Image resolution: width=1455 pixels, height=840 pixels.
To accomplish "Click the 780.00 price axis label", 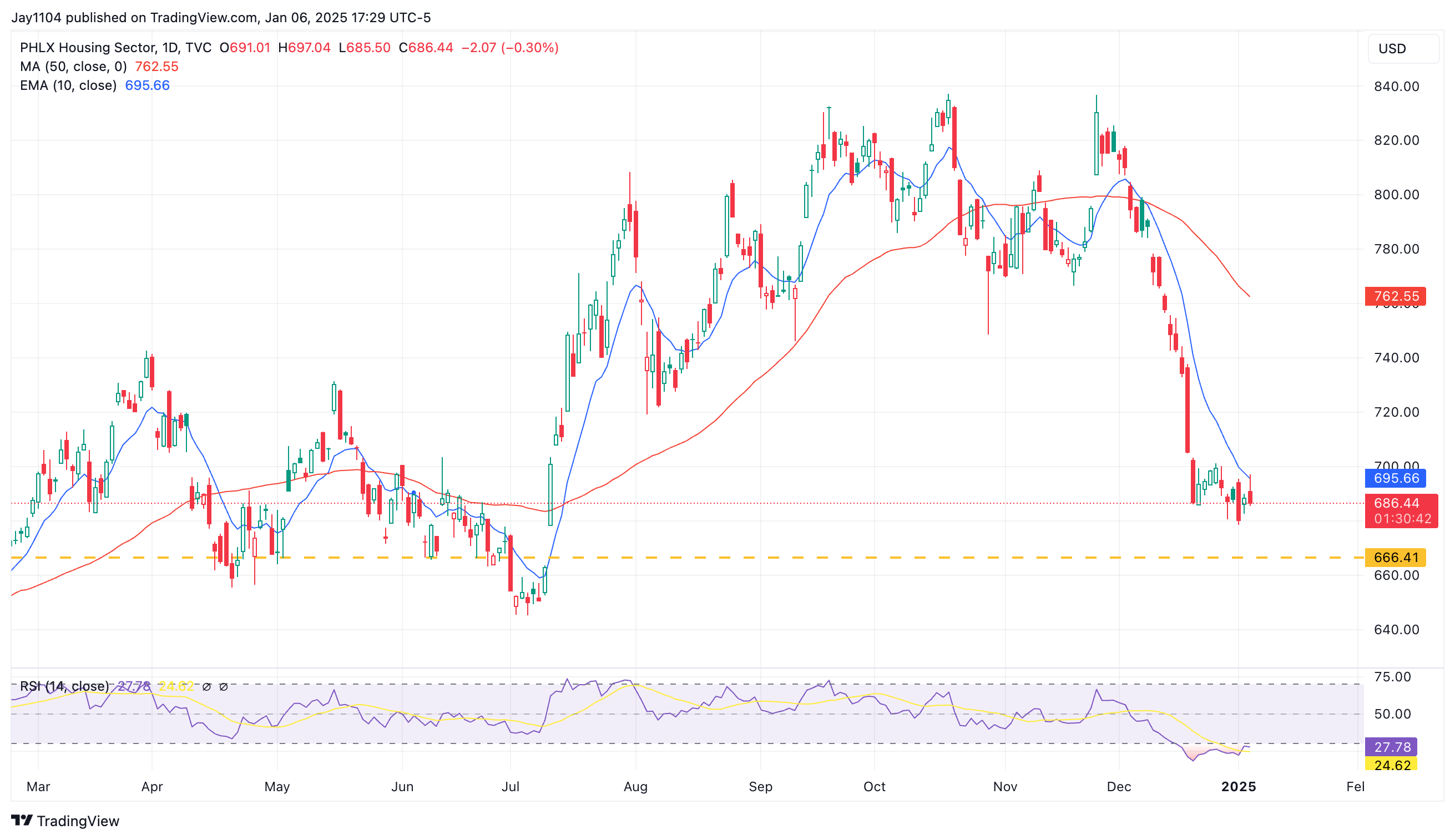I will (x=1397, y=249).
